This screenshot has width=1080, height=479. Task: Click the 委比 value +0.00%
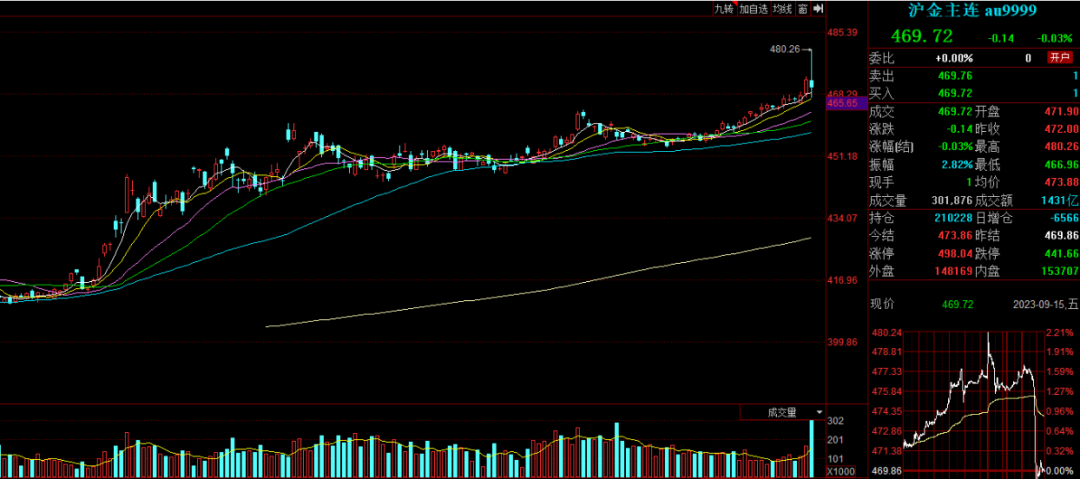[954, 58]
